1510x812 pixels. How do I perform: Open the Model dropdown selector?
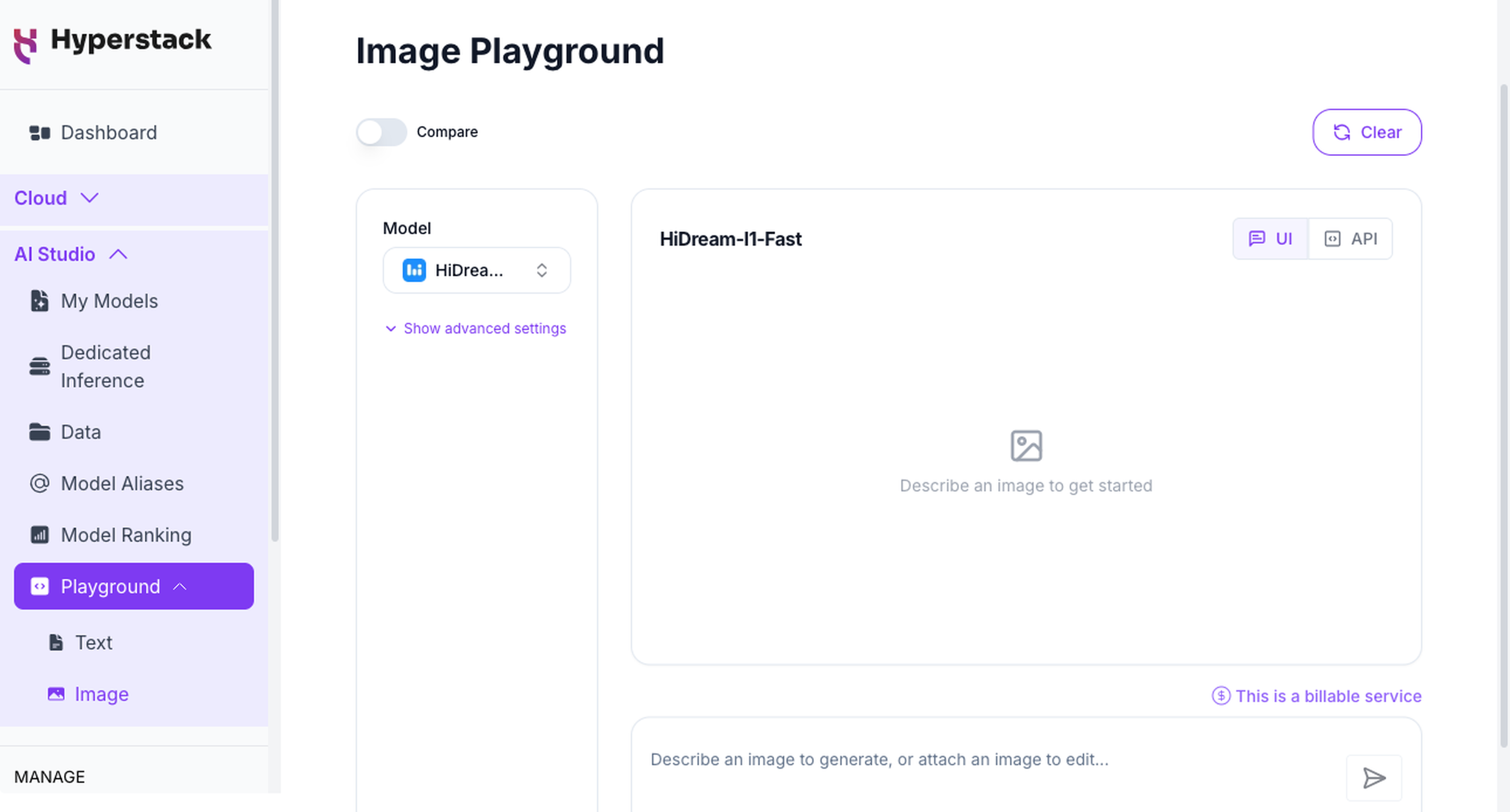click(477, 270)
